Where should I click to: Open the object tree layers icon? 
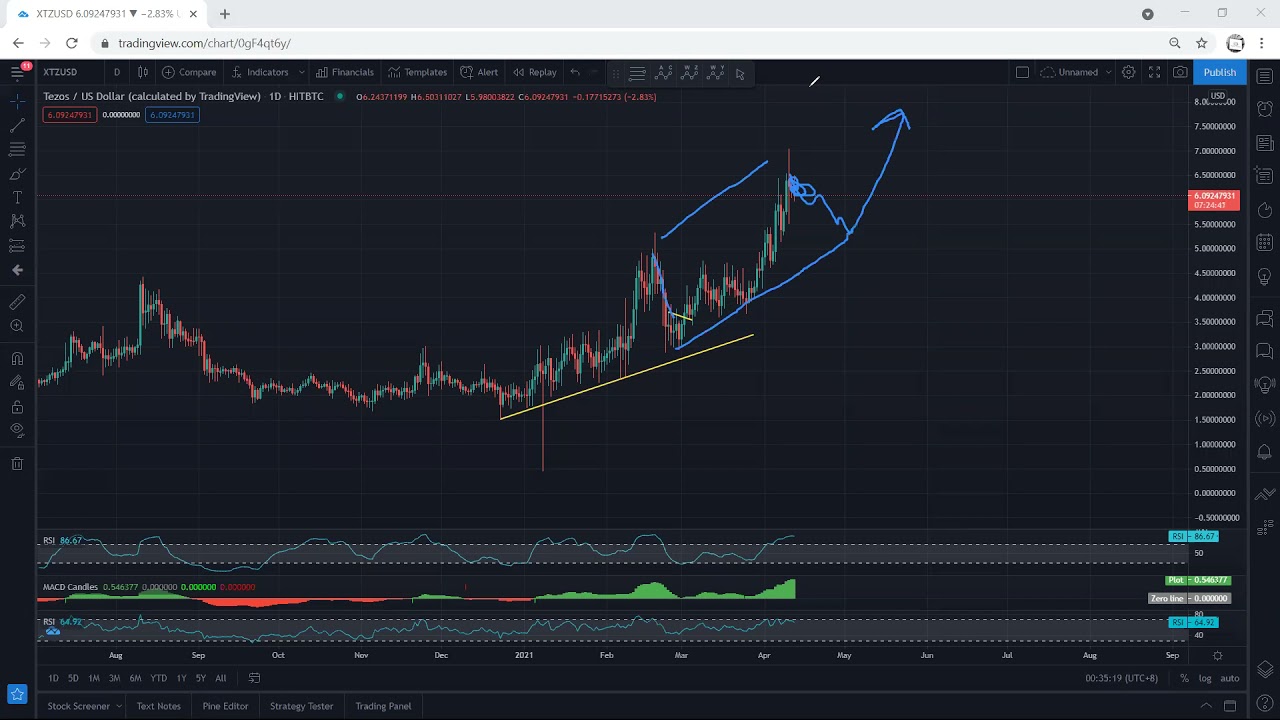tap(1265, 669)
